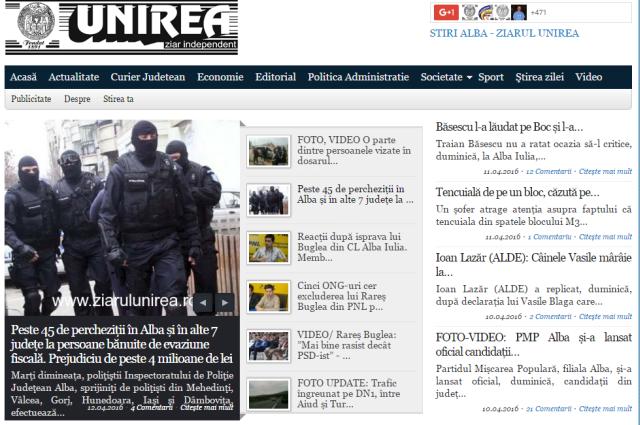The height and width of the screenshot is (425, 640).
Task: Select the Economie menu item
Action: tap(220, 77)
